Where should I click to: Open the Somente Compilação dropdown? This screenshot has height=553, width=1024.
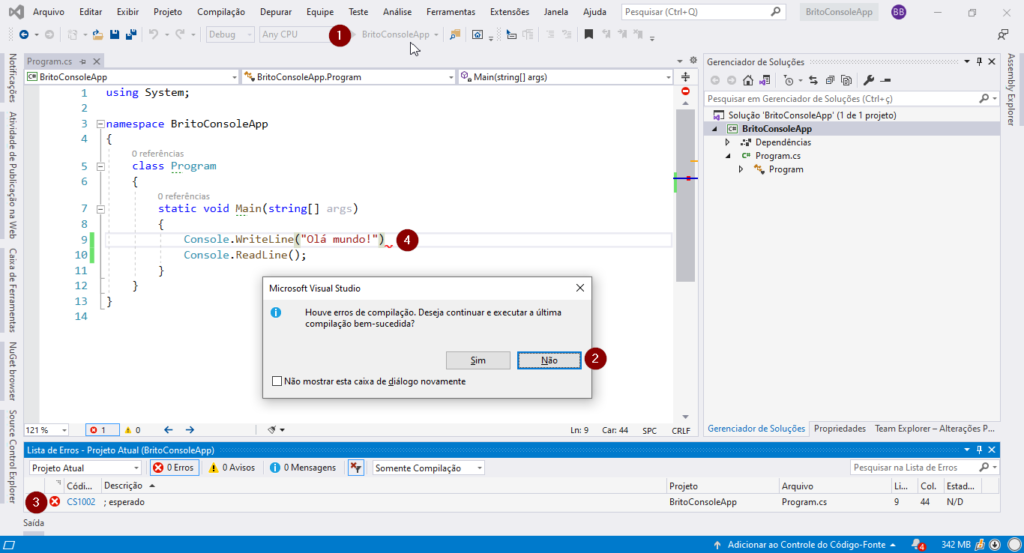[x=428, y=467]
